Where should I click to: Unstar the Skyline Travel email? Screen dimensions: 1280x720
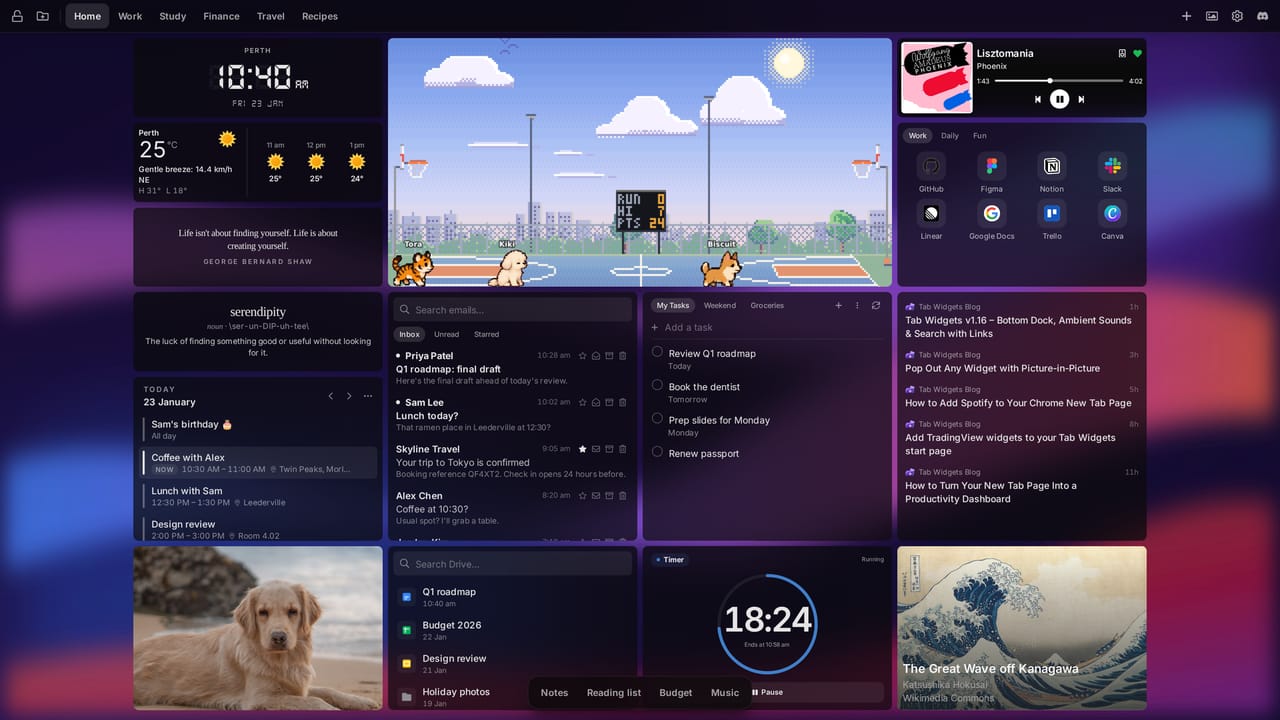point(582,449)
